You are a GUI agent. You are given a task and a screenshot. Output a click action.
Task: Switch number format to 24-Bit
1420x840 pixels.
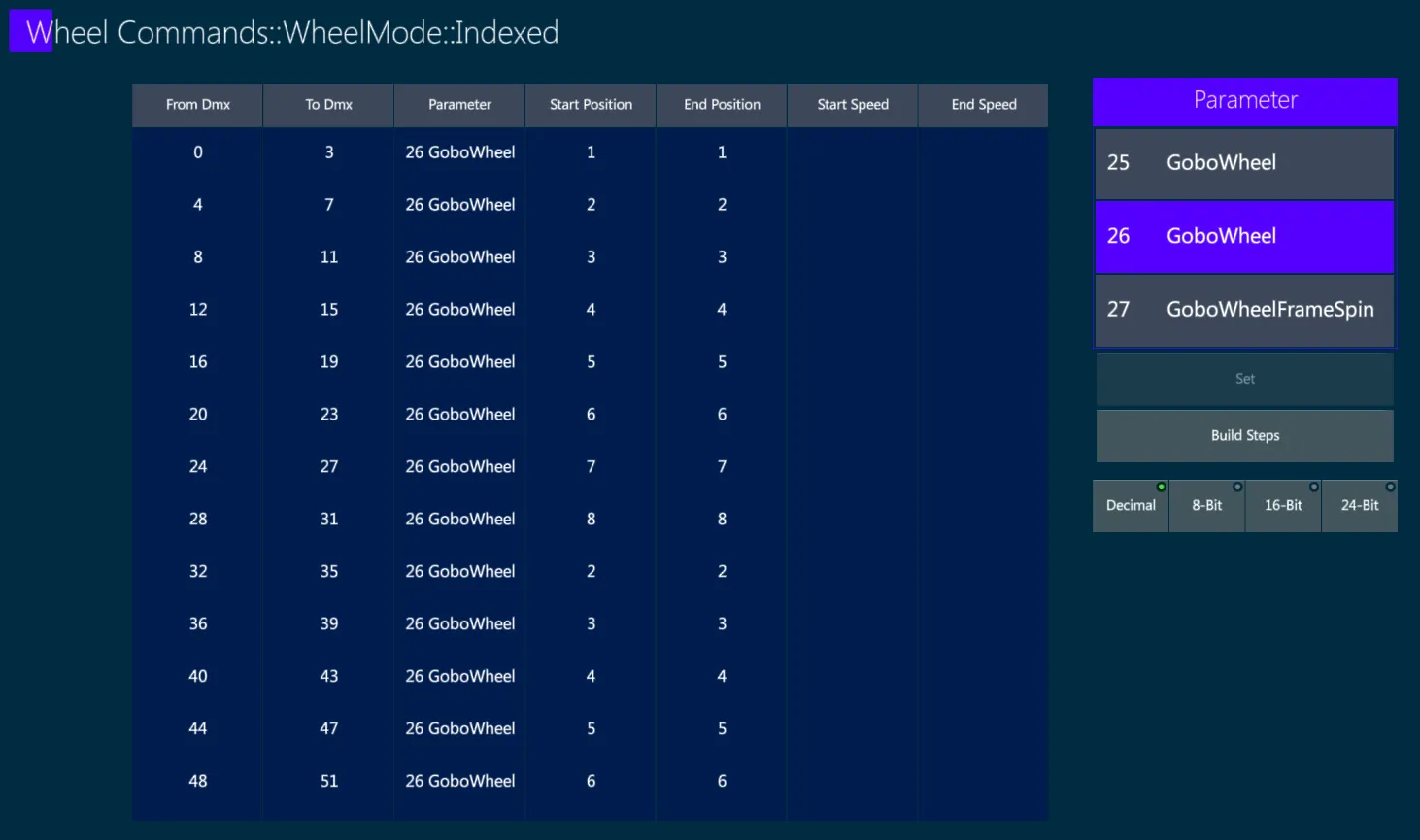pyautogui.click(x=1360, y=505)
